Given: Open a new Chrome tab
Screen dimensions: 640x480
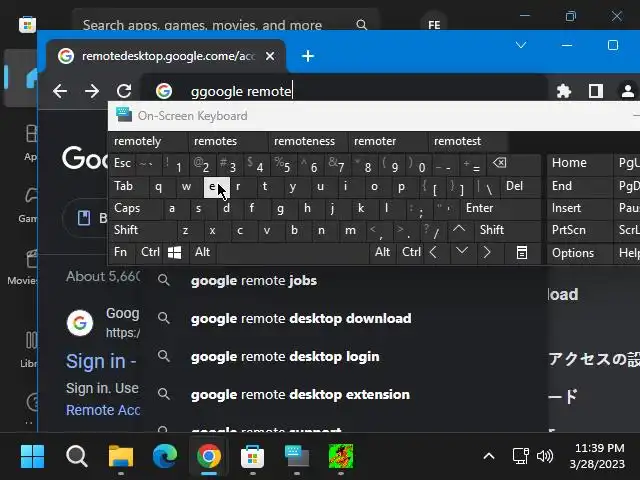Looking at the screenshot, I should coord(308,56).
